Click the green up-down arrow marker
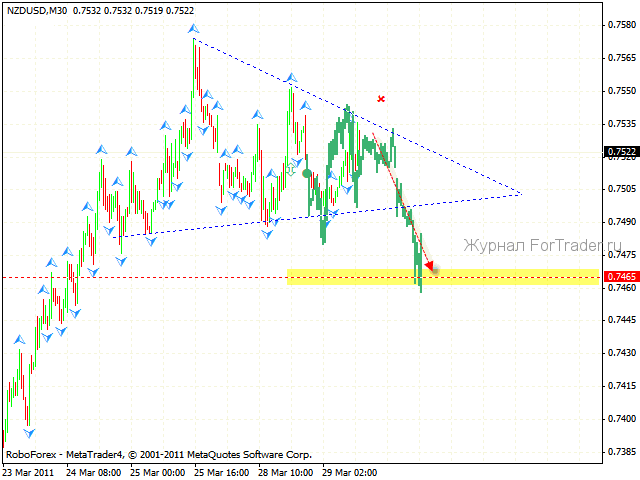 pos(291,169)
